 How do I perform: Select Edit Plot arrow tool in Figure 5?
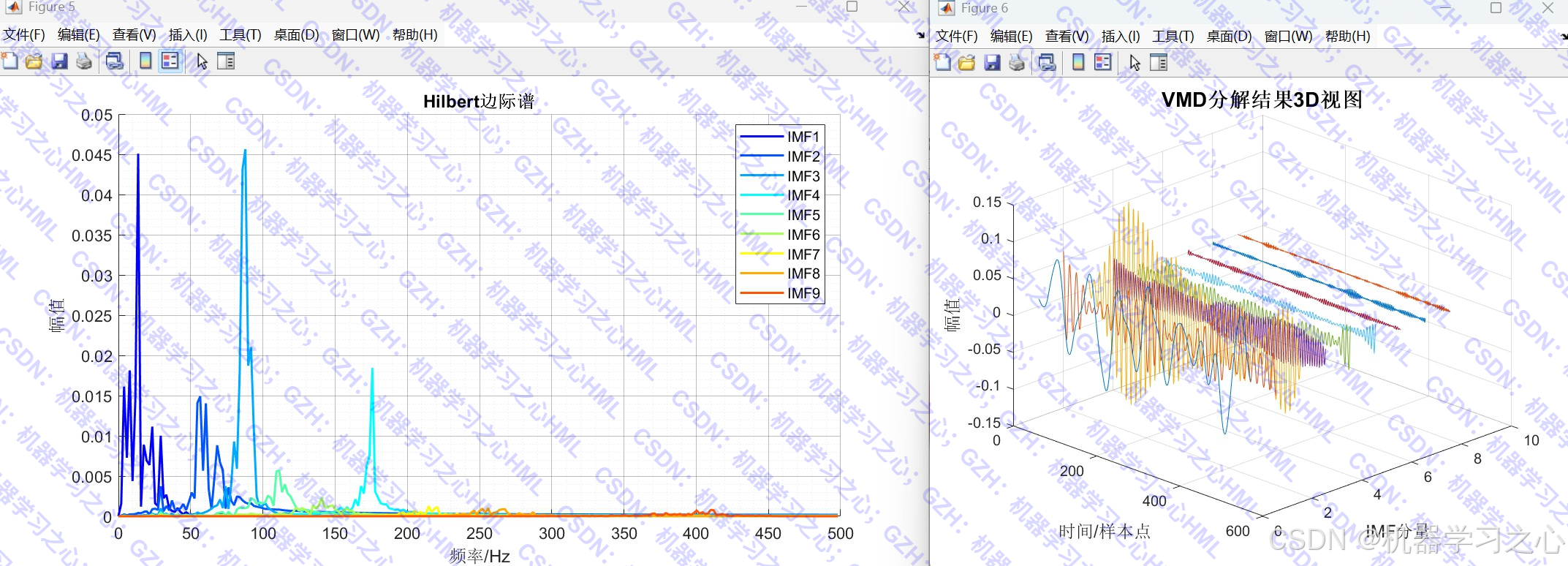click(202, 61)
